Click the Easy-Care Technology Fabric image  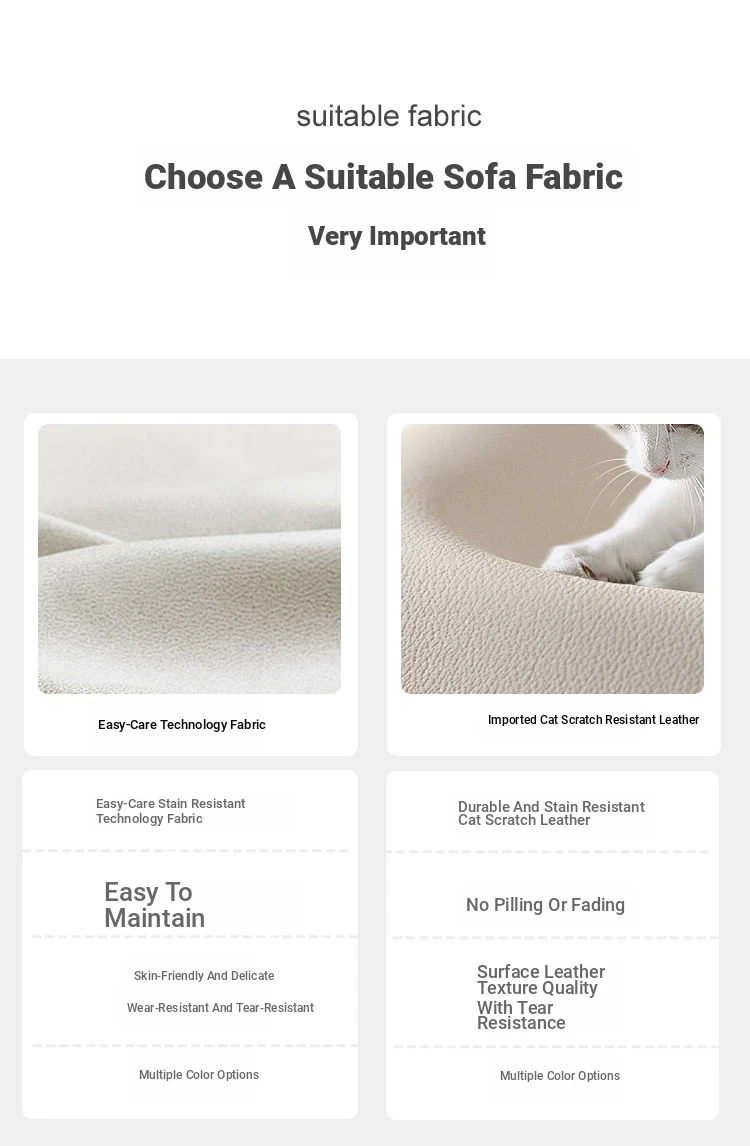pyautogui.click(x=189, y=558)
